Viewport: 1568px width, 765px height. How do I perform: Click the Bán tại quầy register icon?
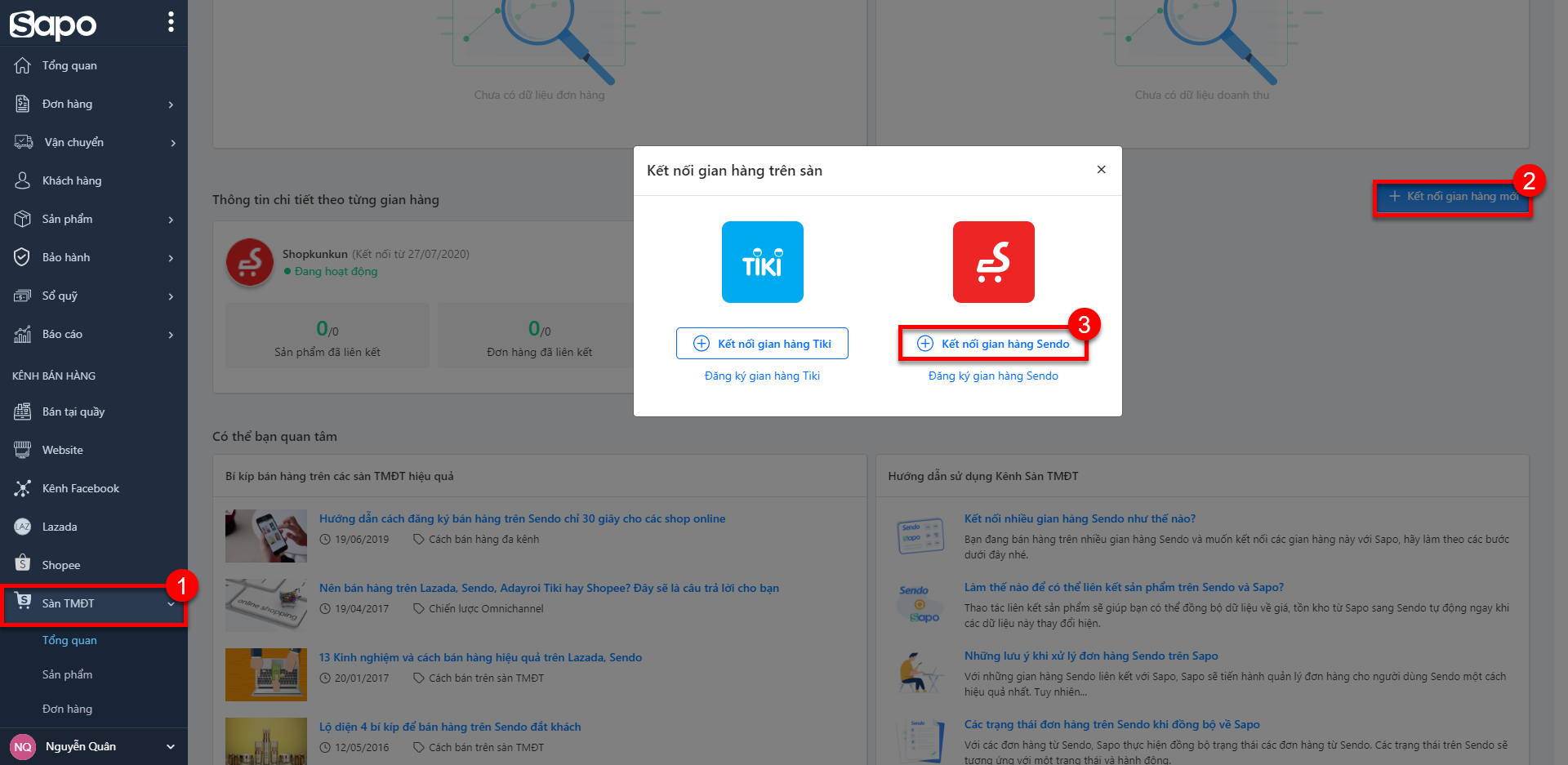(23, 411)
